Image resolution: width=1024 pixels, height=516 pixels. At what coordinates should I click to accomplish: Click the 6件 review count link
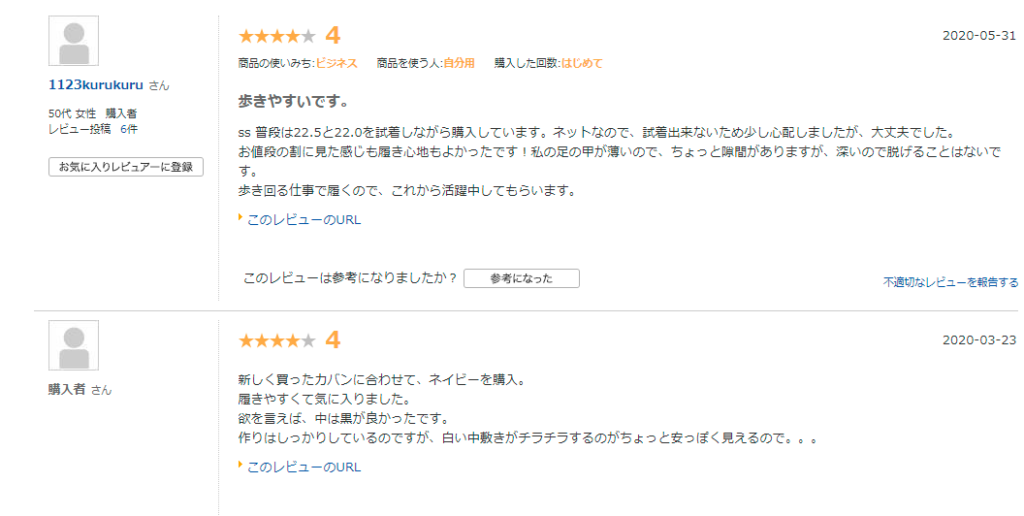point(129,129)
